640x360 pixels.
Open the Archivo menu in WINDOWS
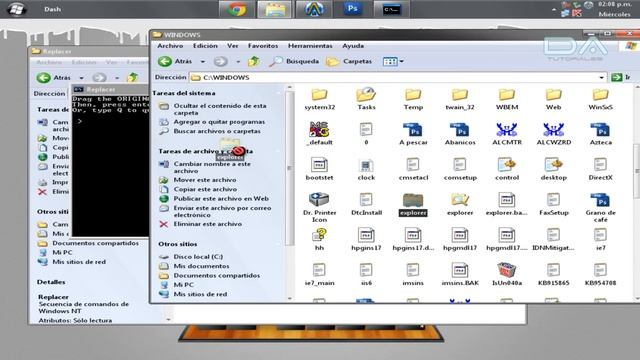tap(170, 46)
